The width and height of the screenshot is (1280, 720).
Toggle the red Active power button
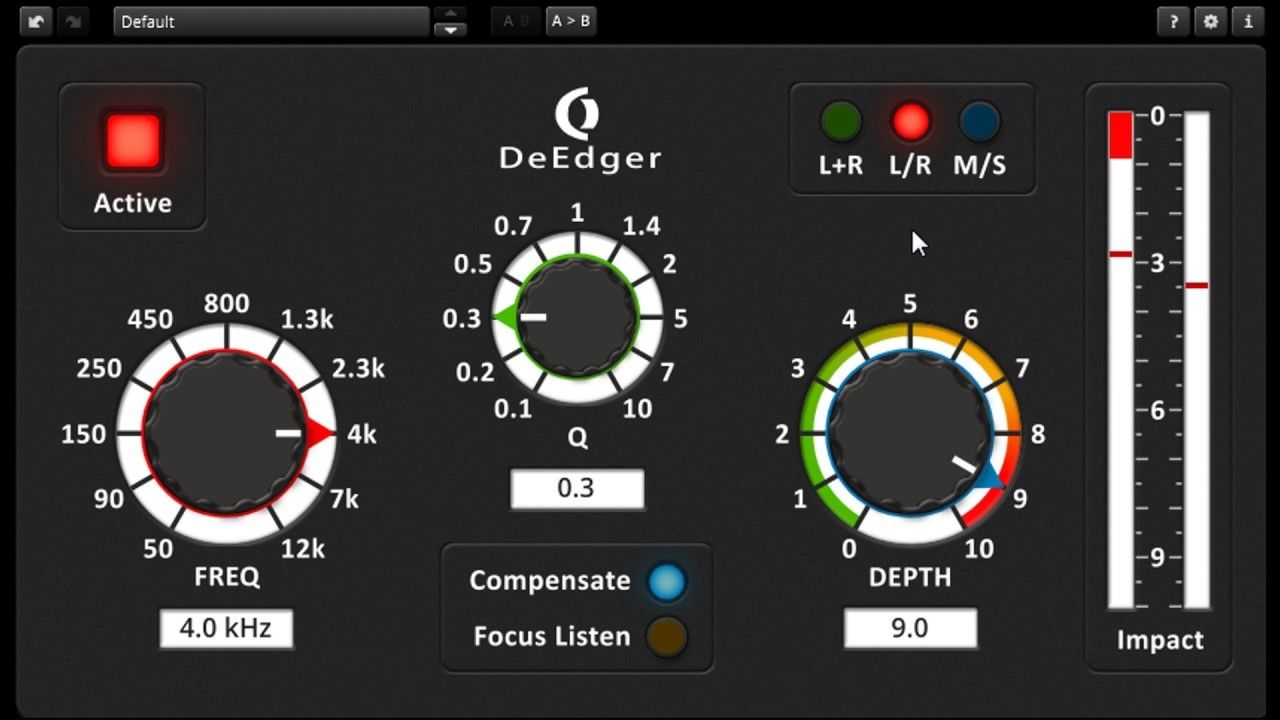coord(132,141)
